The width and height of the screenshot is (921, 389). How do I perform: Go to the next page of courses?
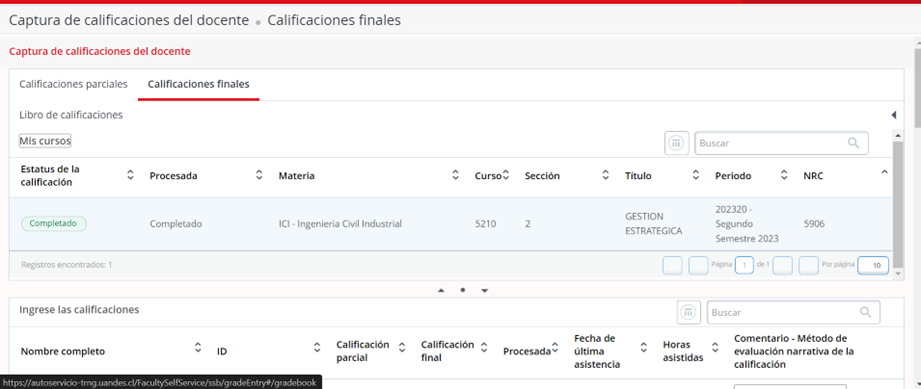(782, 266)
